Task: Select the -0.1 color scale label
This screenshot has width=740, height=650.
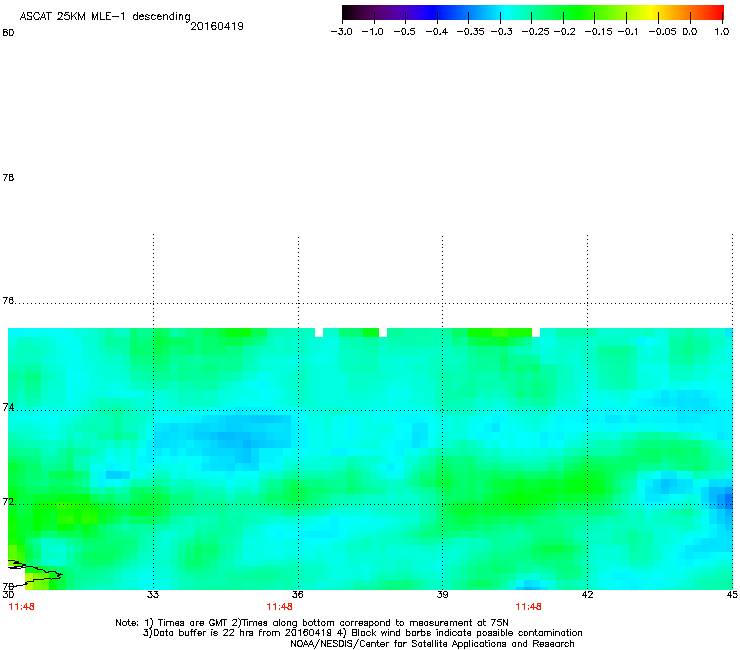Action: point(628,32)
